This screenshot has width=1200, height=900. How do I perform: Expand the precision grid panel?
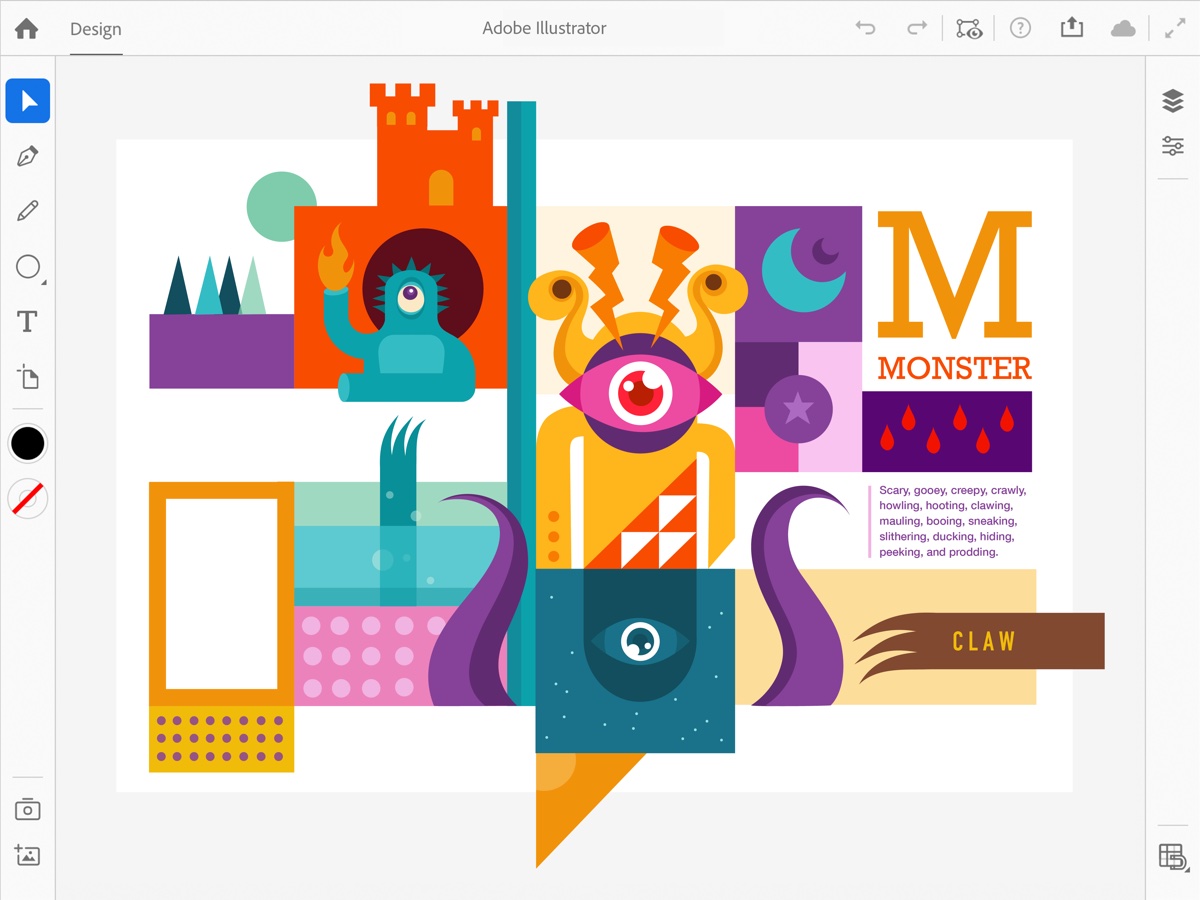point(1172,857)
